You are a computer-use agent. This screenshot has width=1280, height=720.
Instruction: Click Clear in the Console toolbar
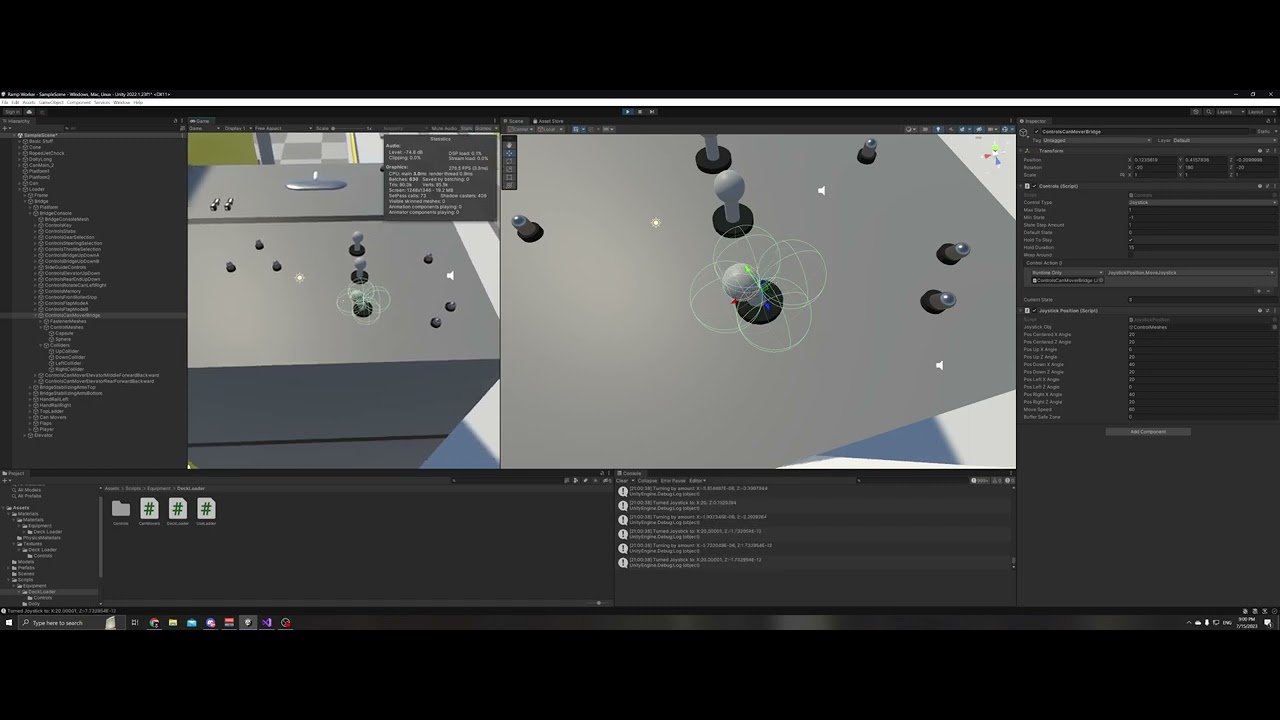pos(621,480)
